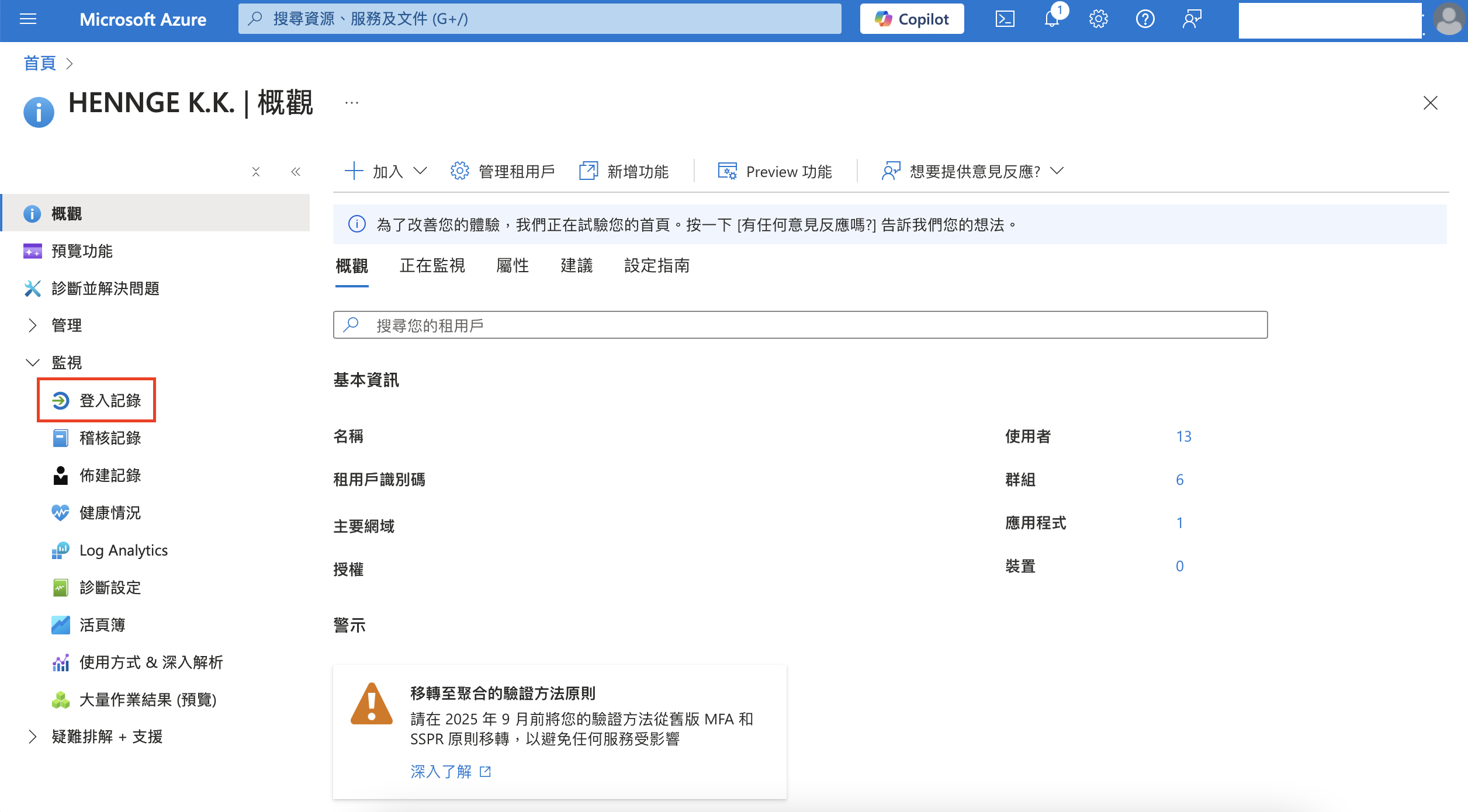Select the 概觀 tab
1468x812 pixels.
coord(352,266)
